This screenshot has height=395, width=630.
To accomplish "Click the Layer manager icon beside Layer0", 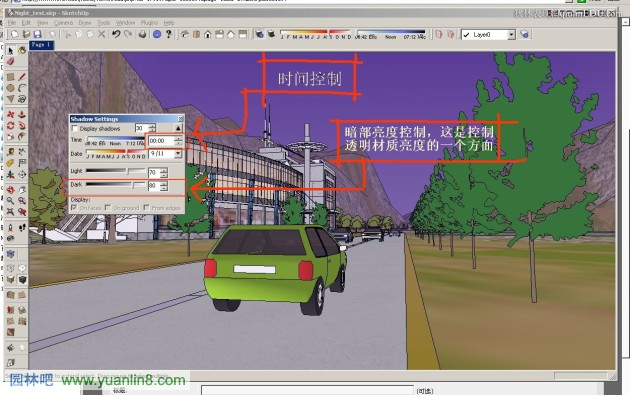I will 524,35.
